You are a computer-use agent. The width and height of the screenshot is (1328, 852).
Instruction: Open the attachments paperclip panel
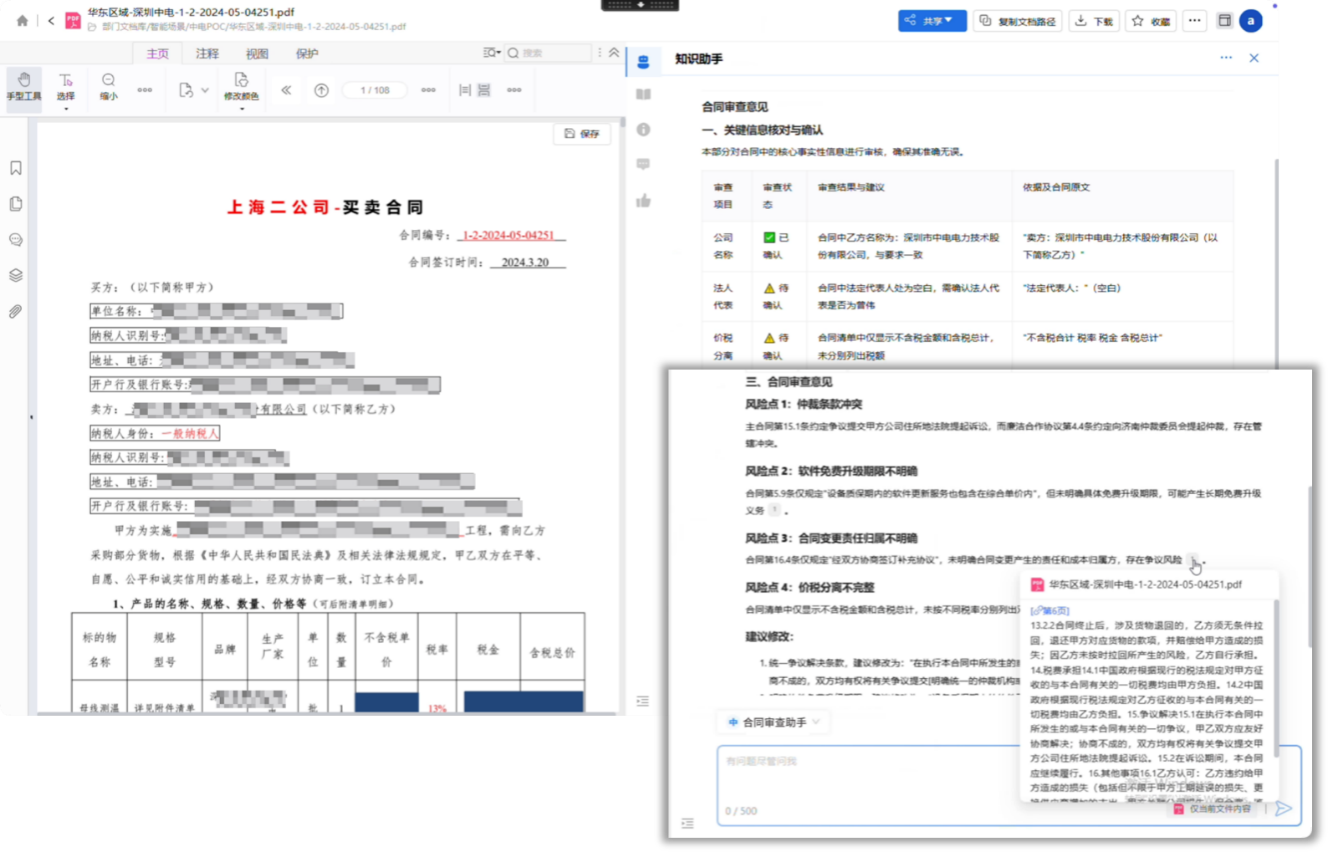[x=15, y=311]
